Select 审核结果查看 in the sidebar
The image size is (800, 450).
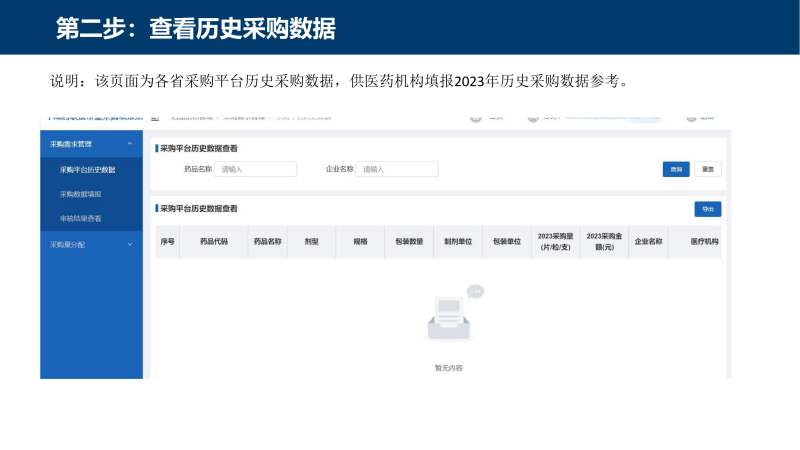click(x=80, y=218)
